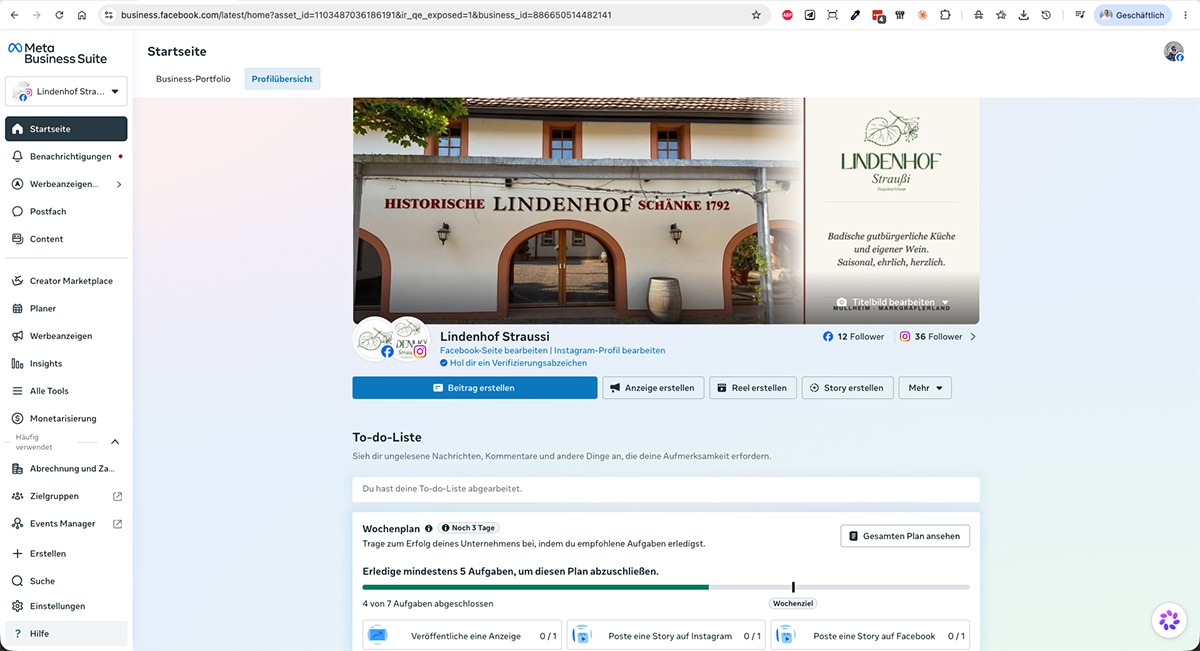Click the browser address bar
1200x651 pixels.
tap(435, 15)
